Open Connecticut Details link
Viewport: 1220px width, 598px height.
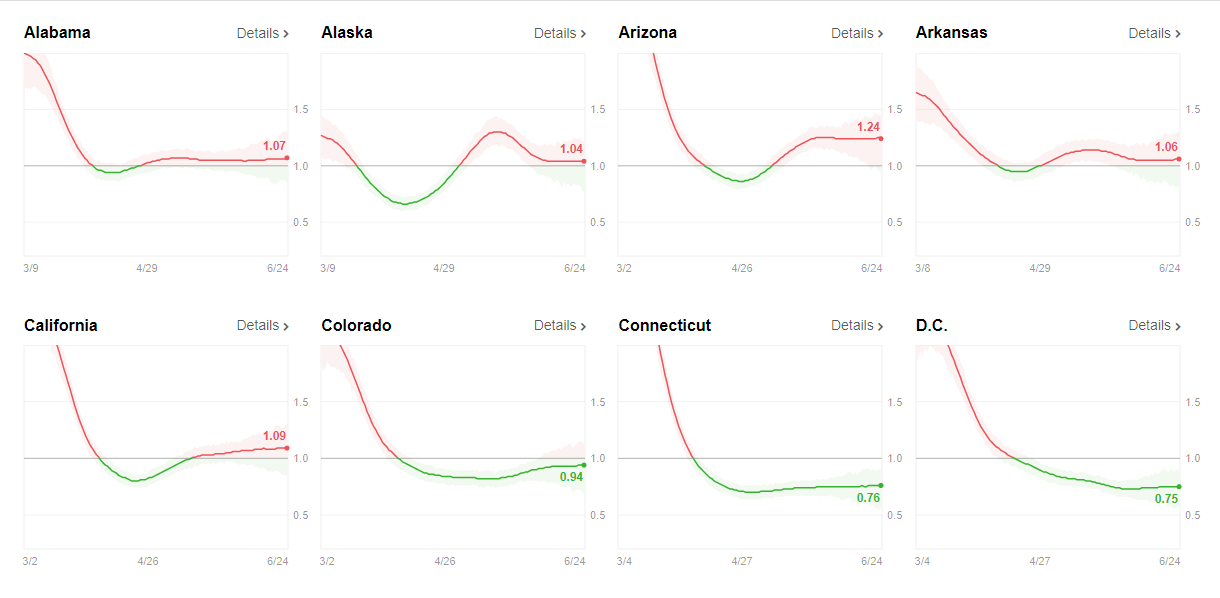[857, 325]
